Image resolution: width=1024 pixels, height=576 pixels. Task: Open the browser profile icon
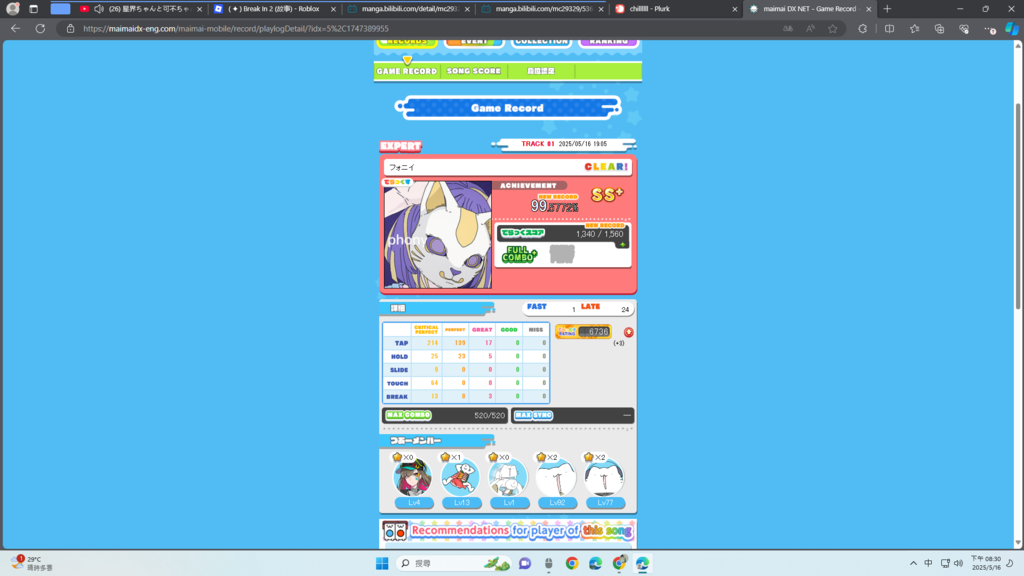[x=12, y=9]
